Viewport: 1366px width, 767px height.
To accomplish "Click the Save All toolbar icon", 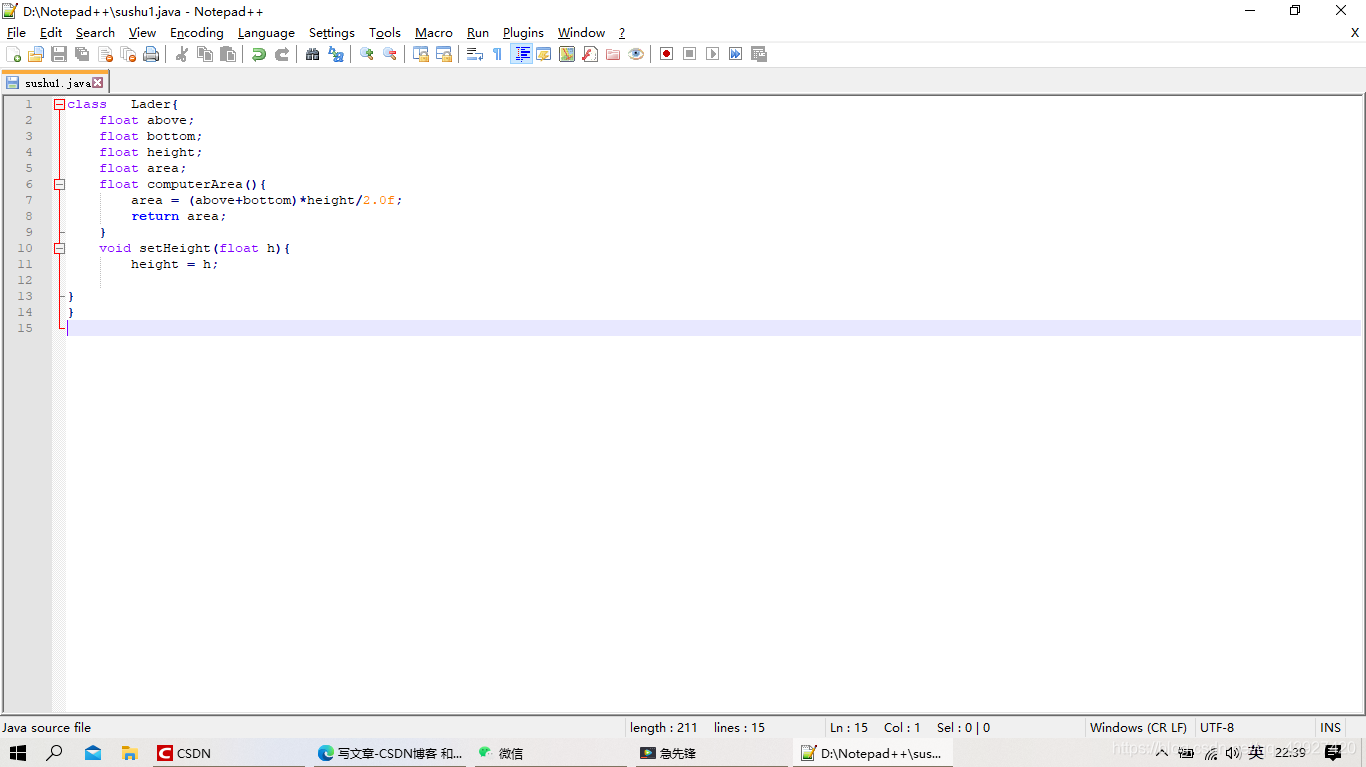I will click(82, 54).
